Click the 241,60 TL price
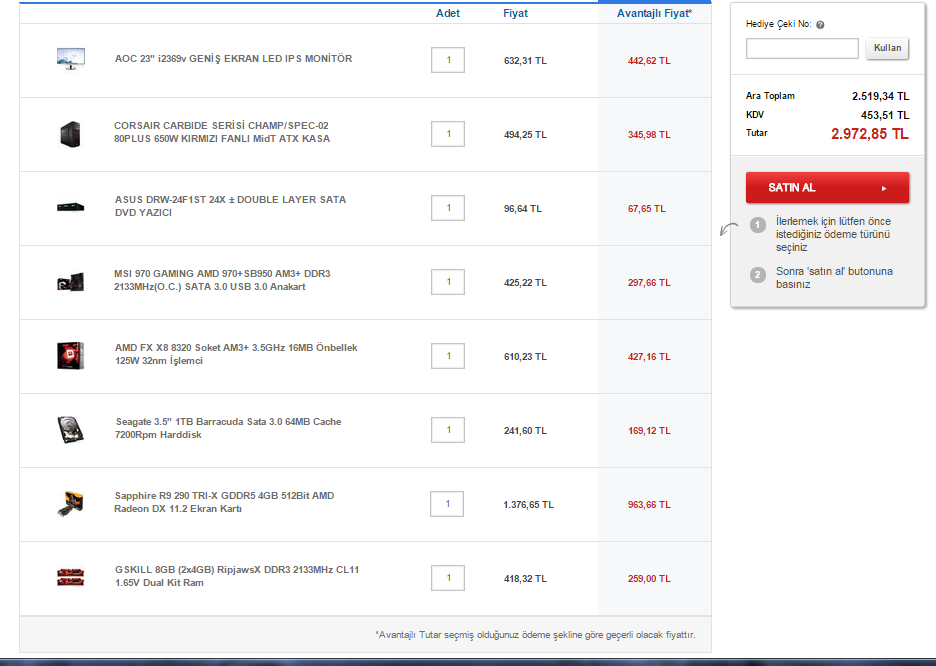936x666 pixels. click(x=525, y=431)
